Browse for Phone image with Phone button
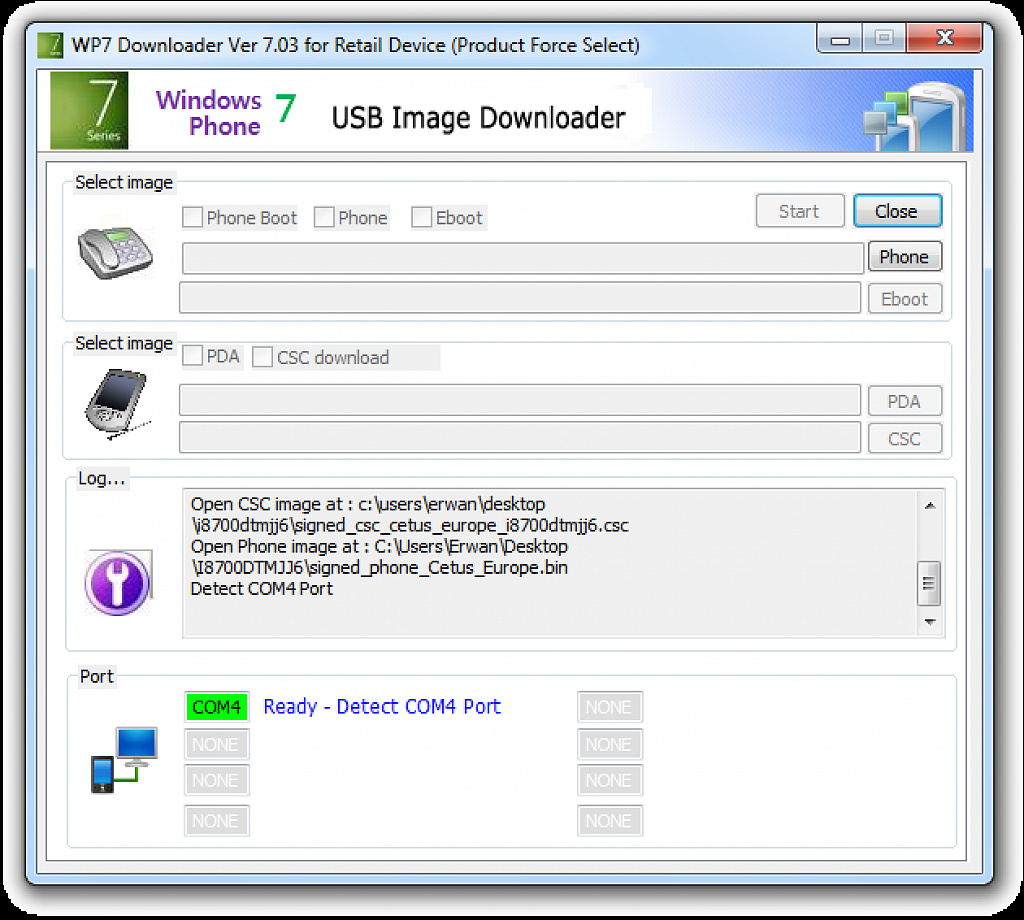1024x920 pixels. point(904,257)
